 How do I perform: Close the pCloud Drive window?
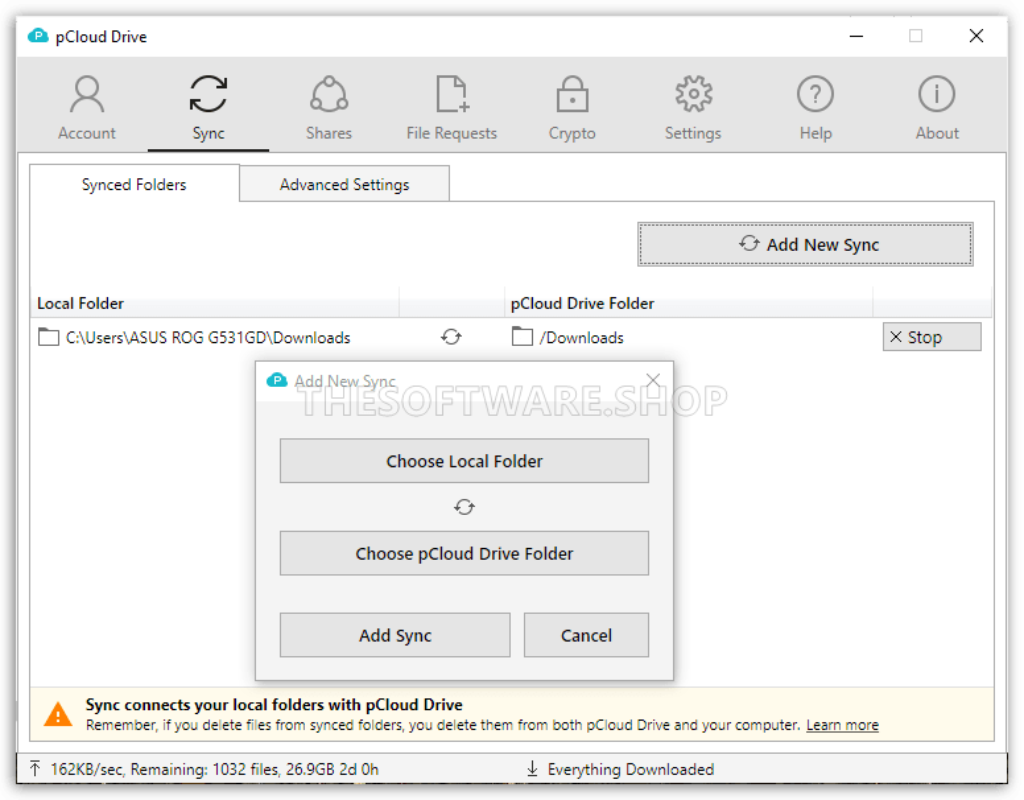[x=976, y=36]
